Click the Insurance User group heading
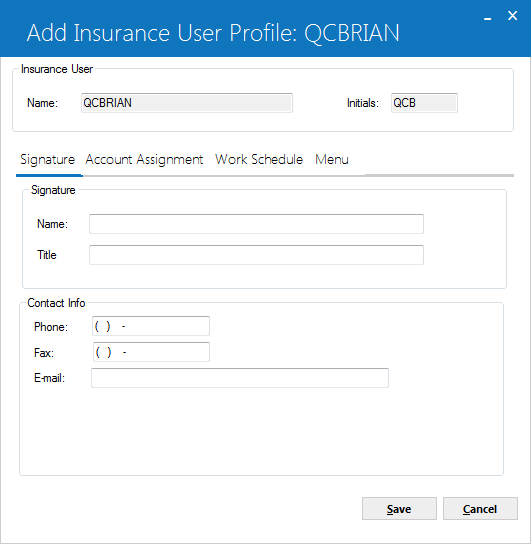531x544 pixels. [x=57, y=69]
